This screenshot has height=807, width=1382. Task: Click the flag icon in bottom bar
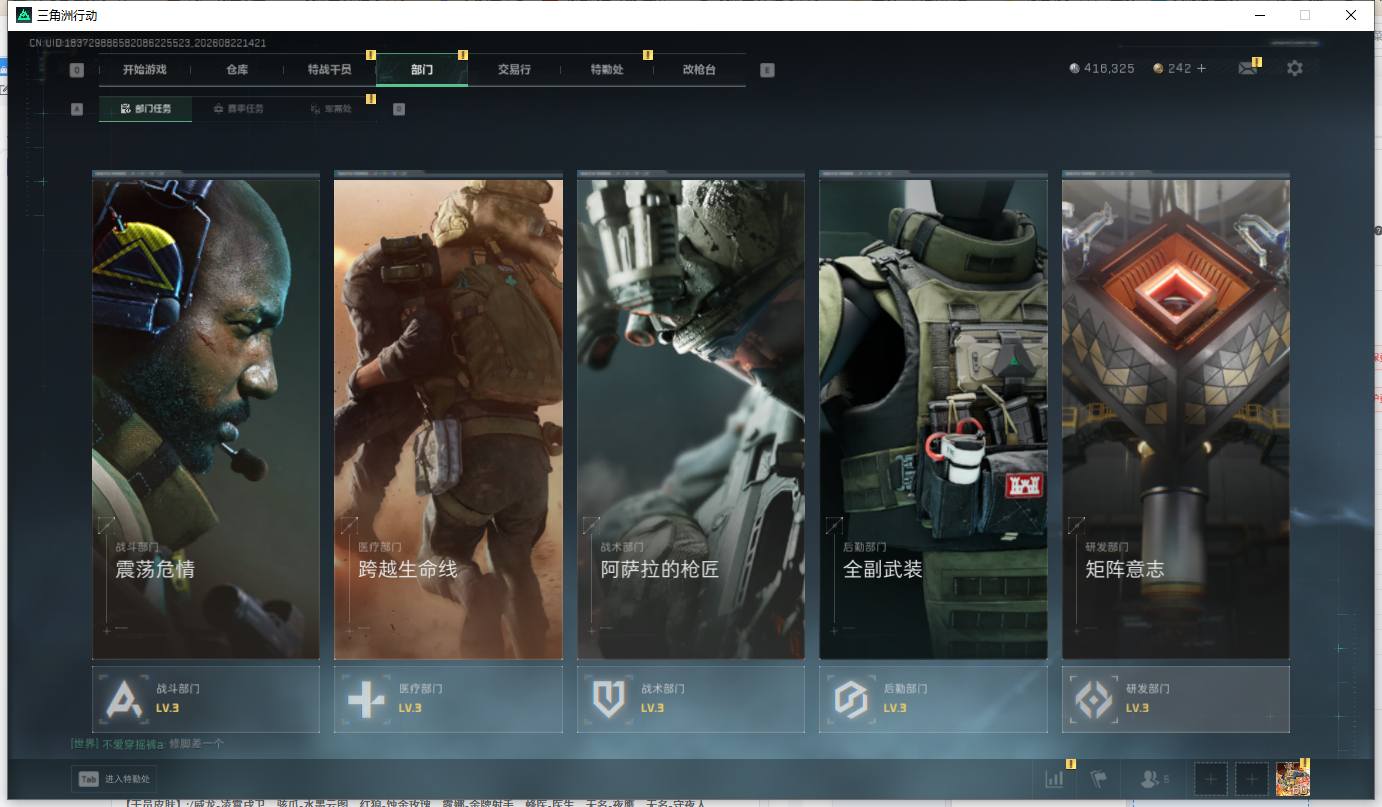coord(1099,779)
